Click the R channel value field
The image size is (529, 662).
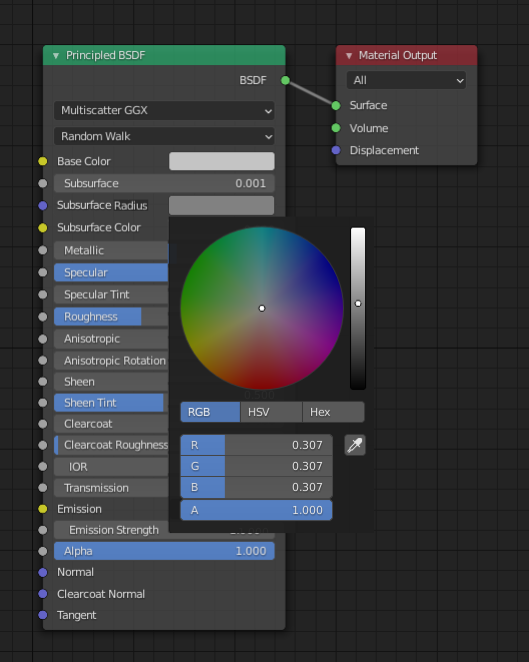[x=256, y=445]
